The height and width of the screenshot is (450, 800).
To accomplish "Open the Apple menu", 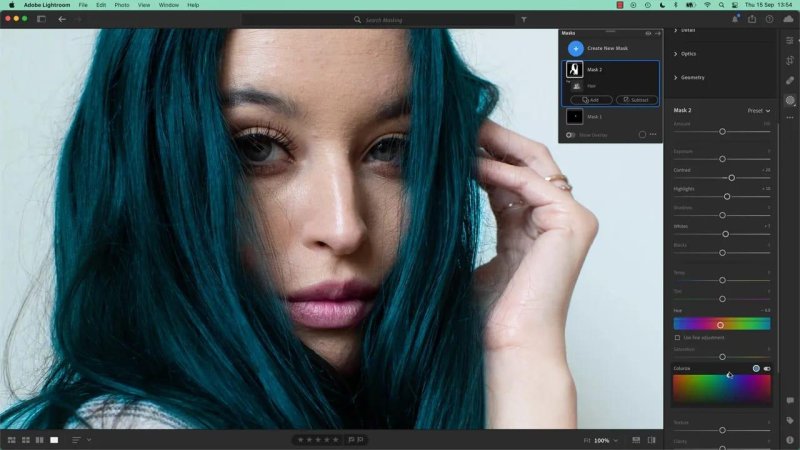I will click(11, 5).
